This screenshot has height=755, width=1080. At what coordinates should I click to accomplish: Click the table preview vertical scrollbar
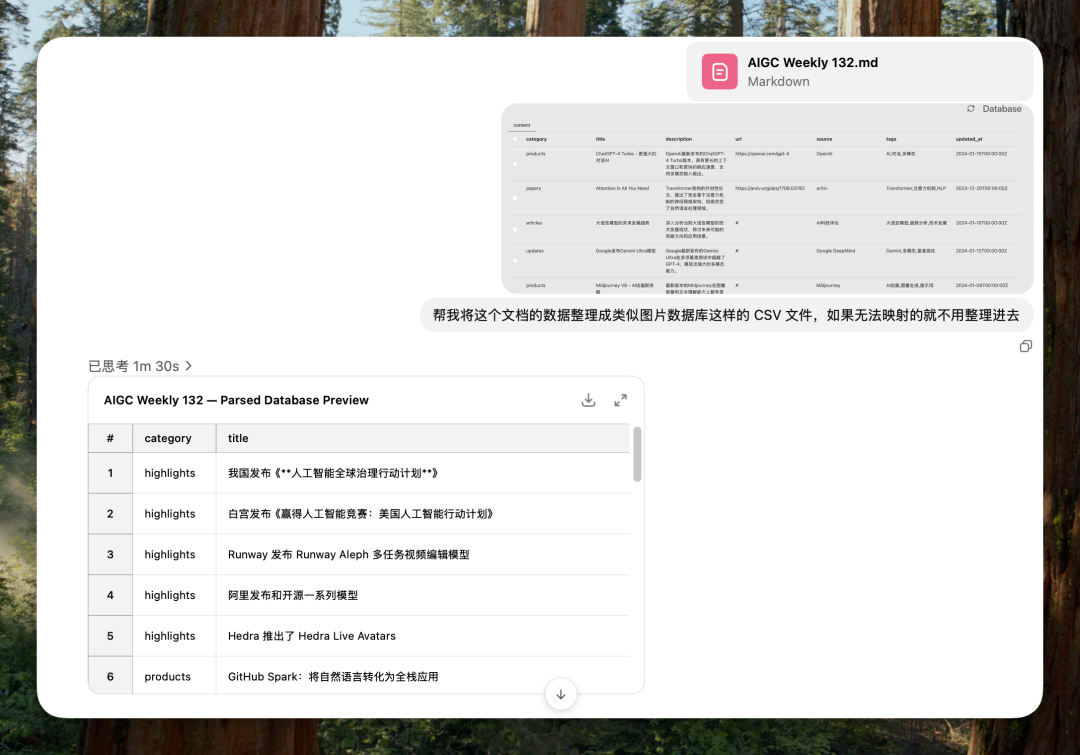pyautogui.click(x=637, y=455)
